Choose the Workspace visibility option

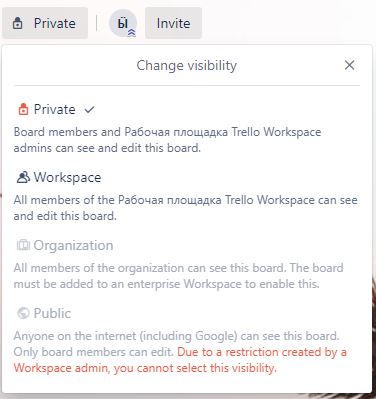point(59,177)
